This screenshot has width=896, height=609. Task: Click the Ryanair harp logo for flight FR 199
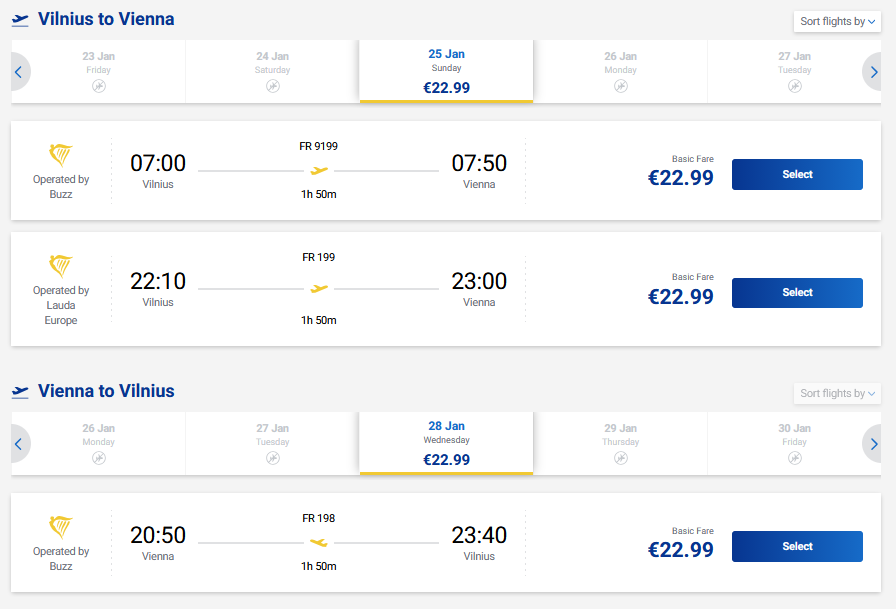pos(61,266)
